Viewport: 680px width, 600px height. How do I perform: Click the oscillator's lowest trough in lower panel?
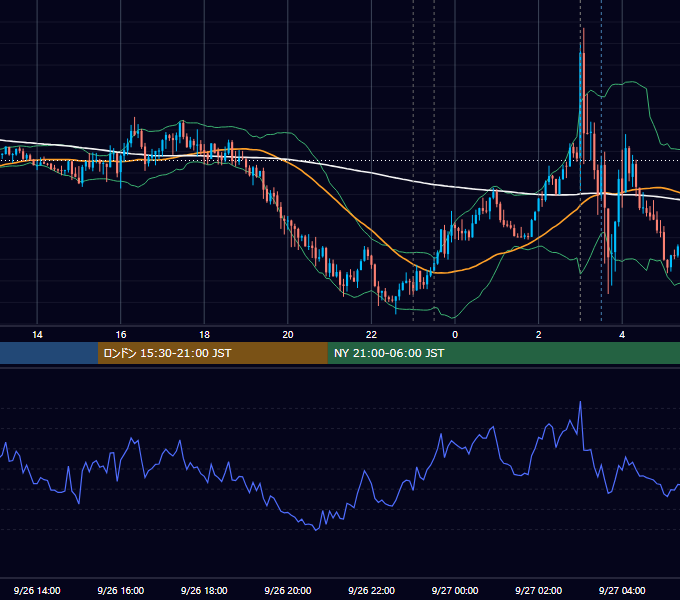[x=316, y=530]
